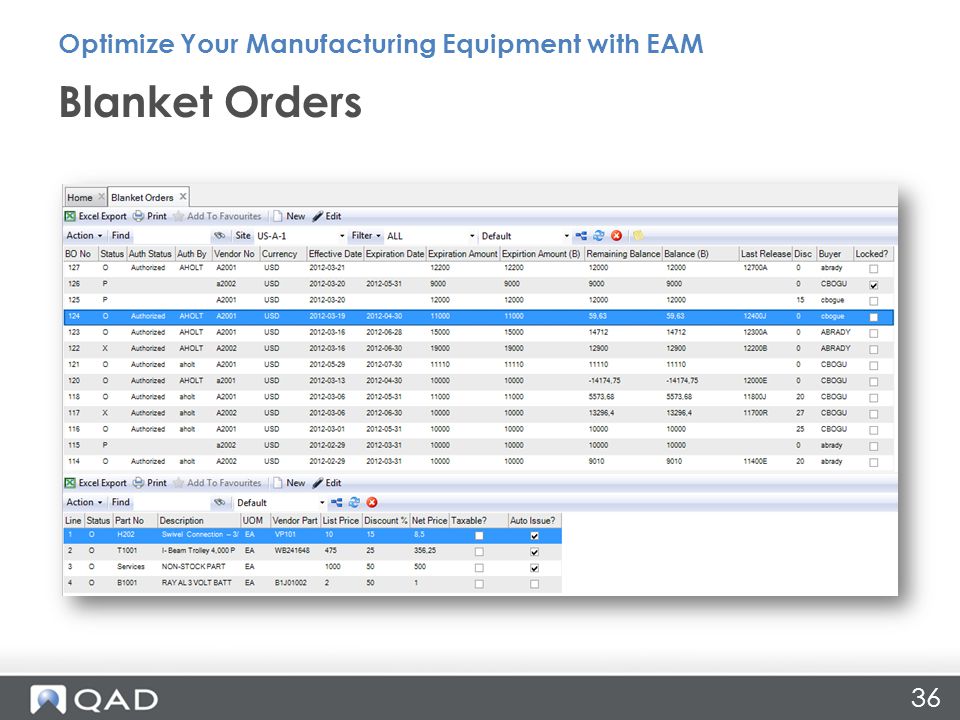Sort by BO No column header
960x720 pixels.
(x=80, y=253)
